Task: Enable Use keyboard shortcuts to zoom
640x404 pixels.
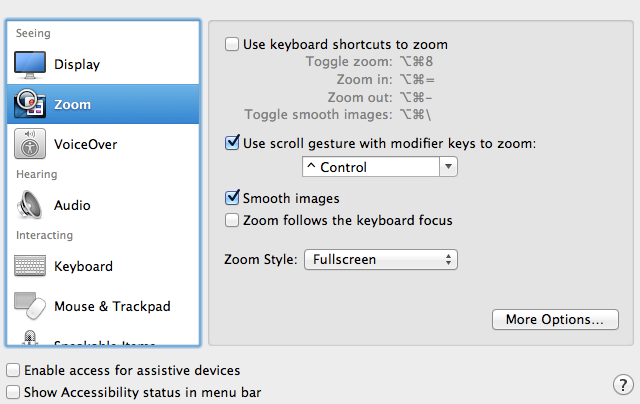Action: coord(232,44)
